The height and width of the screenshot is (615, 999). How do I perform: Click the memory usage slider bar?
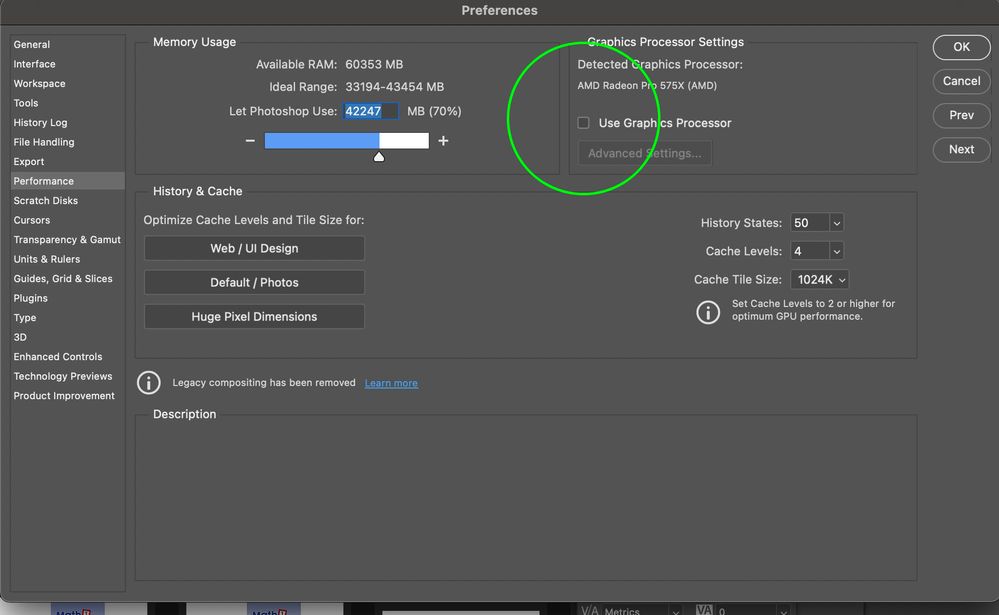[346, 141]
